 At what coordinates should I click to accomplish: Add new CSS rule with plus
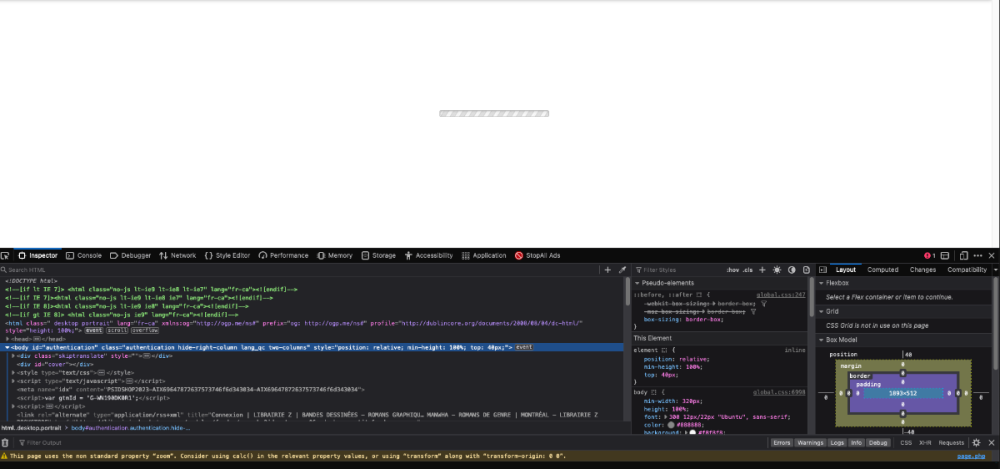(x=761, y=270)
